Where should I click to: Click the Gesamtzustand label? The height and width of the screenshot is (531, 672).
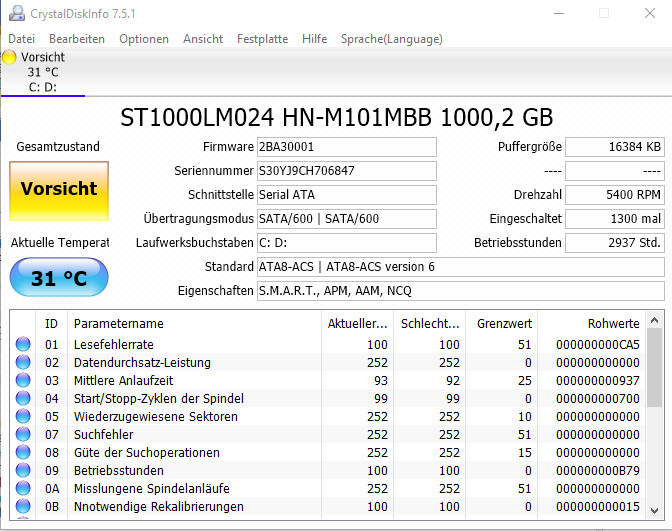[58, 147]
